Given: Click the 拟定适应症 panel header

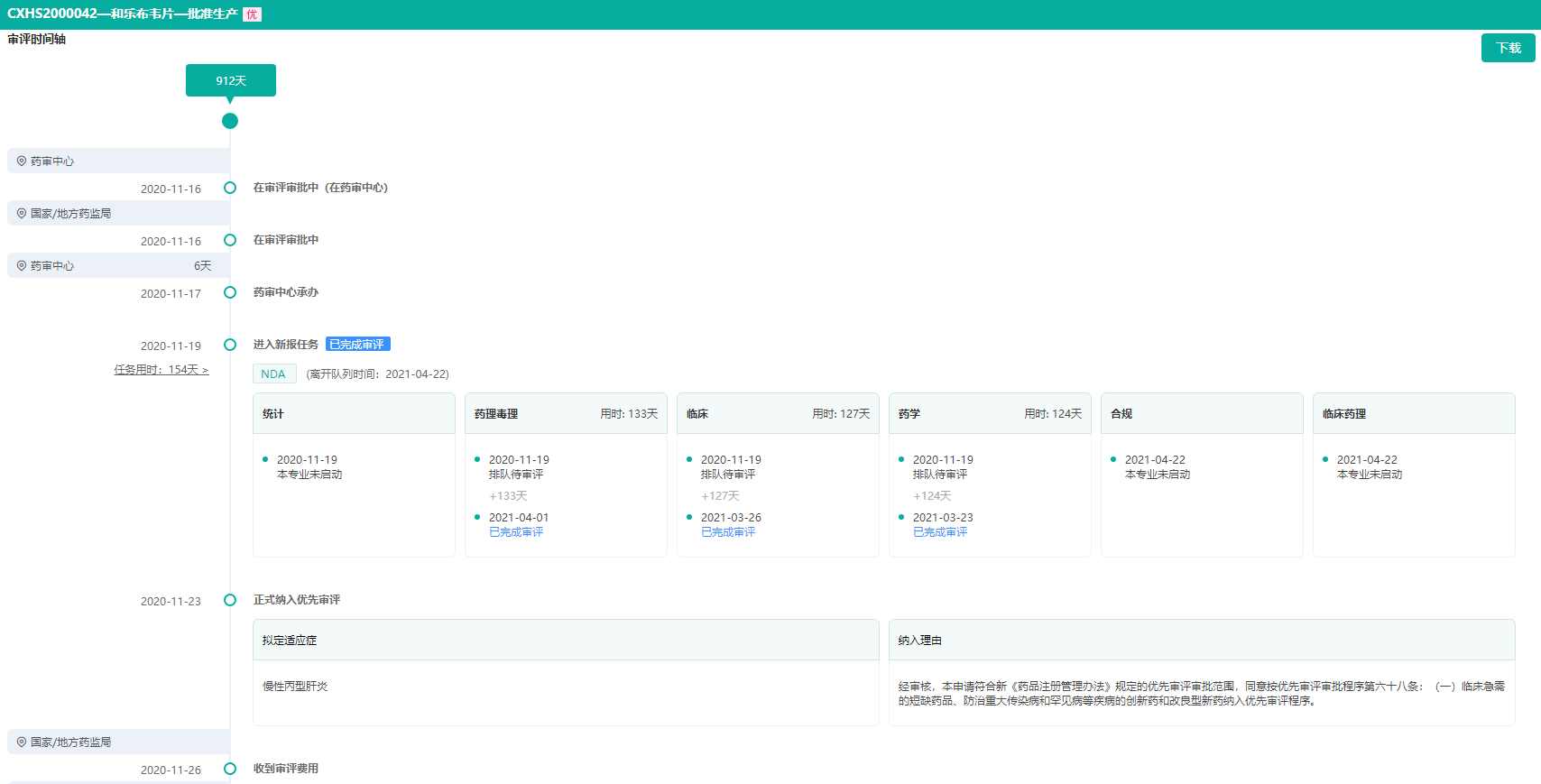Looking at the screenshot, I should (566, 640).
